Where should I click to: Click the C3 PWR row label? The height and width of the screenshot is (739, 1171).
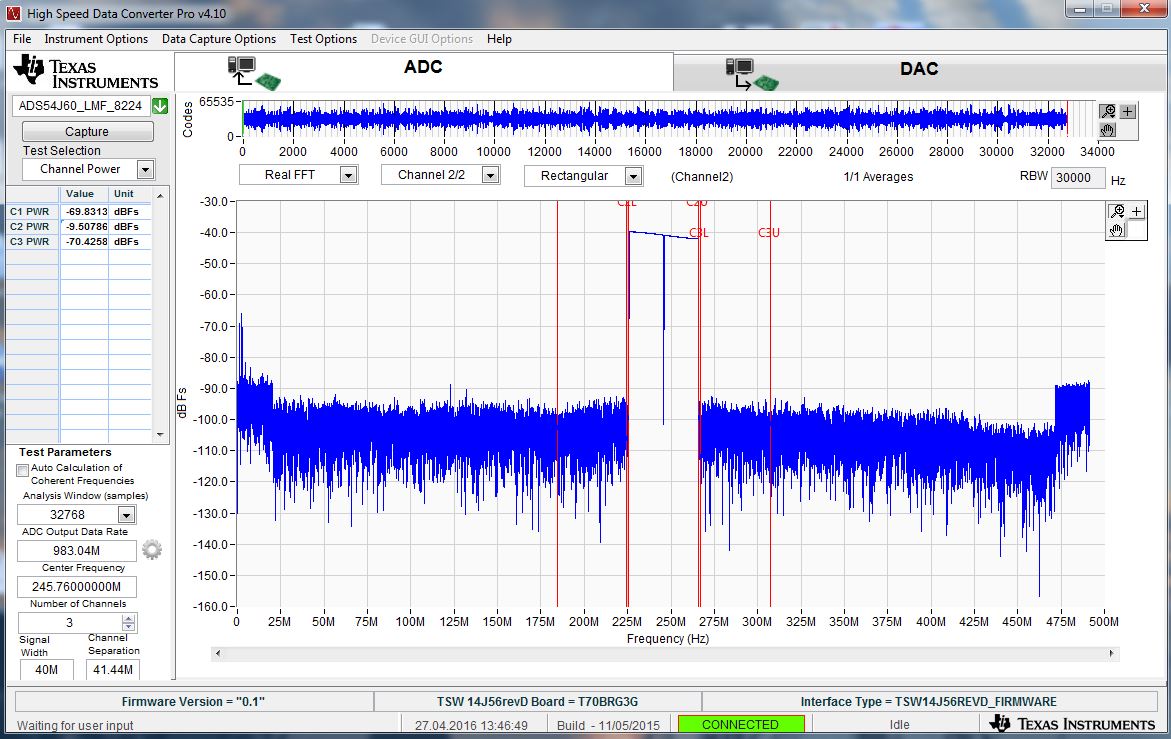tap(30, 241)
